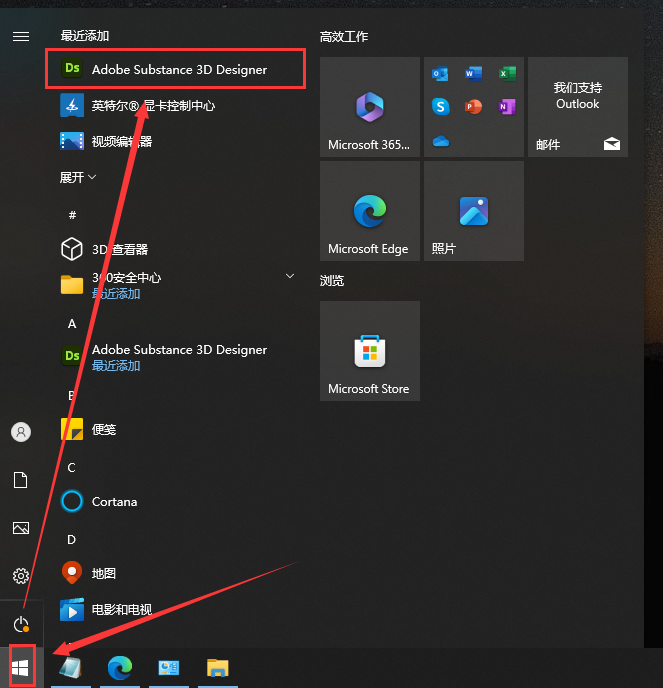663x688 pixels.
Task: Open 便笺 sticky notes app
Action: click(x=175, y=429)
